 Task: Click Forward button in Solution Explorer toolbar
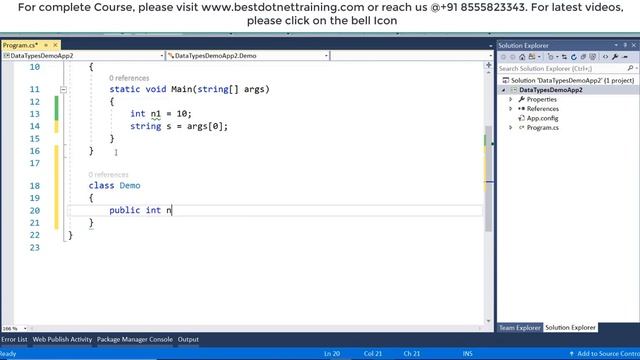[x=513, y=57]
